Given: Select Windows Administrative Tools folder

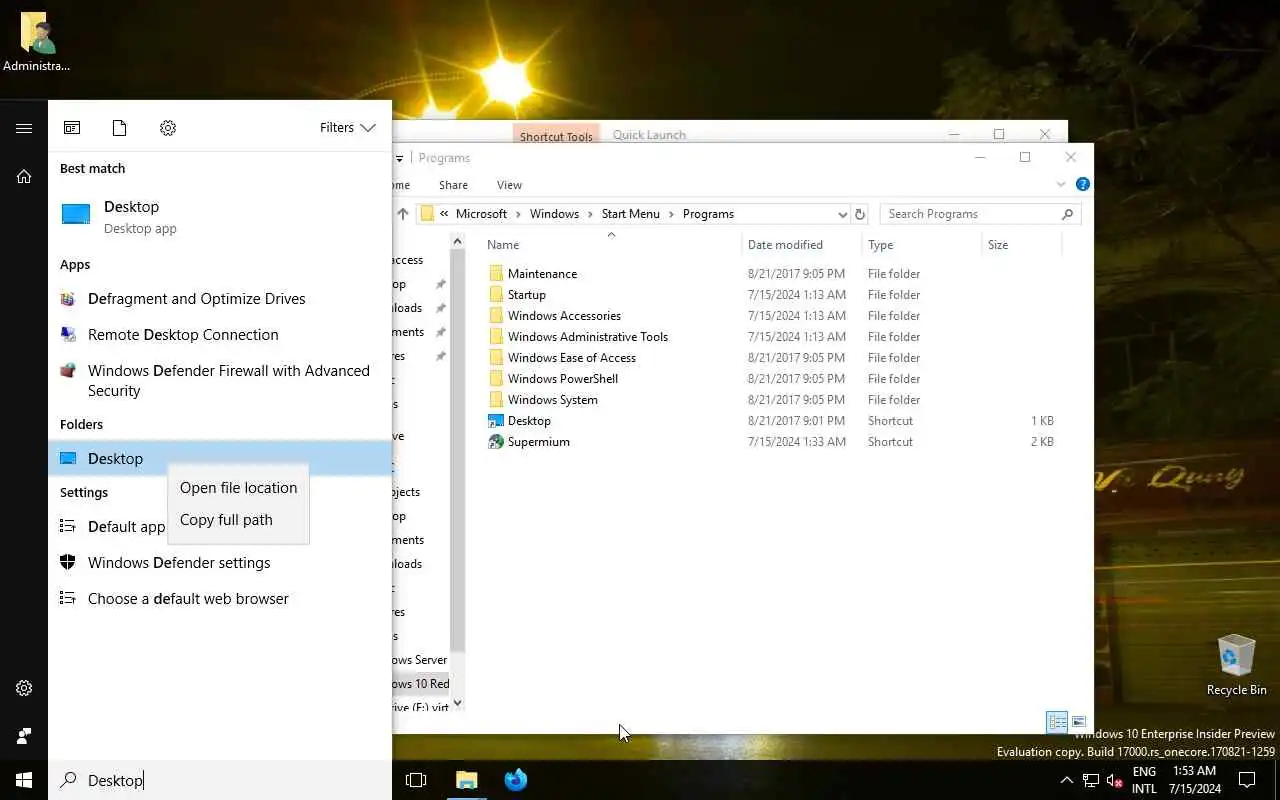Looking at the screenshot, I should (x=588, y=337).
